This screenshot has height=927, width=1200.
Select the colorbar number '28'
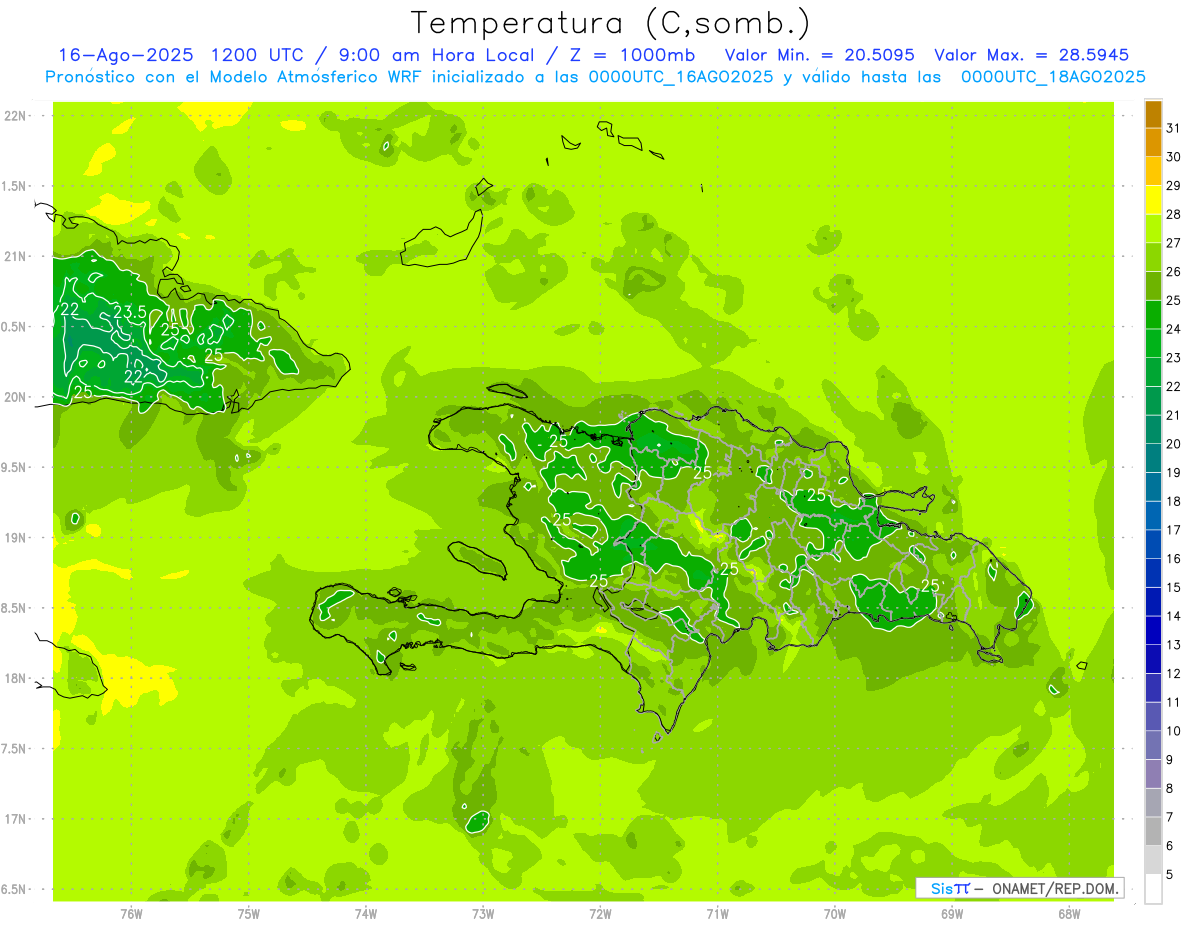tap(1173, 214)
